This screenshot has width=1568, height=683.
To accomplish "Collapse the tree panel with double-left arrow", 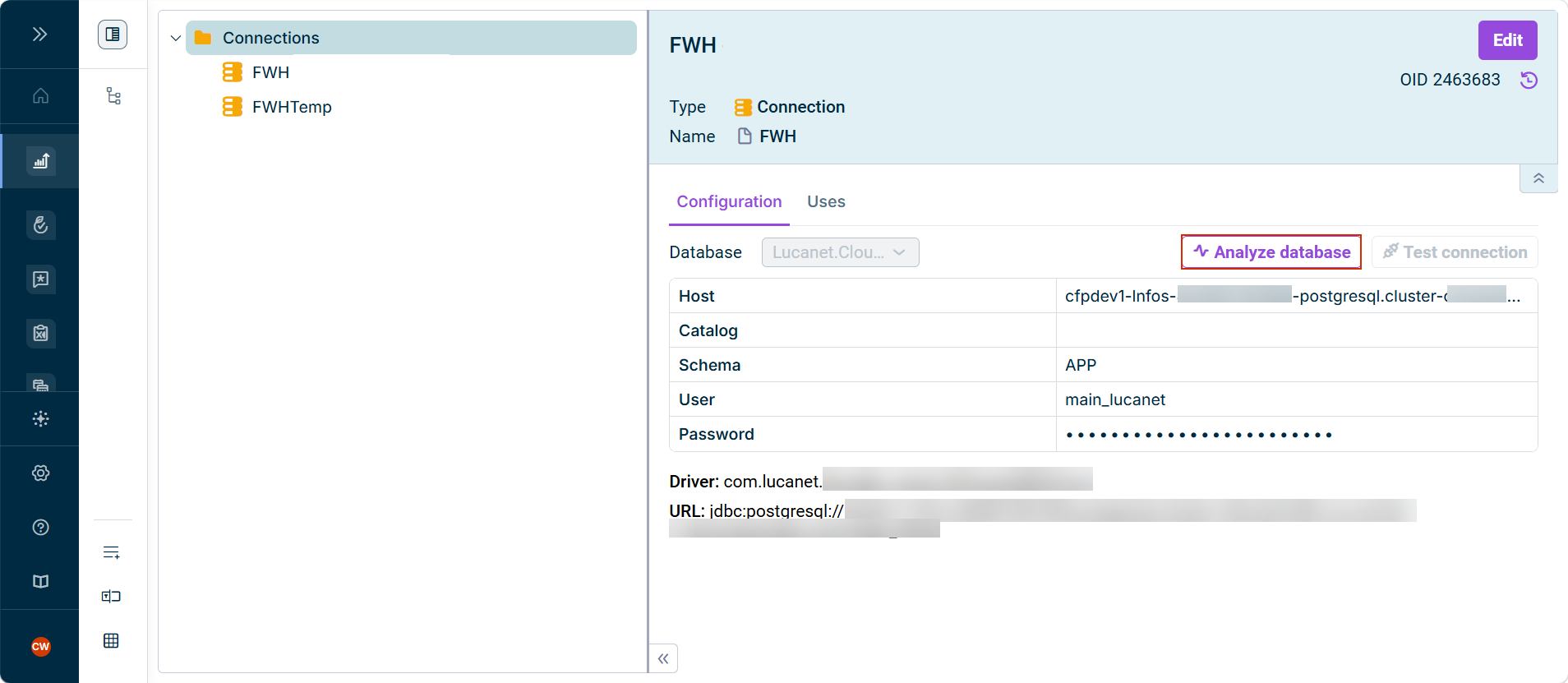I will (663, 658).
